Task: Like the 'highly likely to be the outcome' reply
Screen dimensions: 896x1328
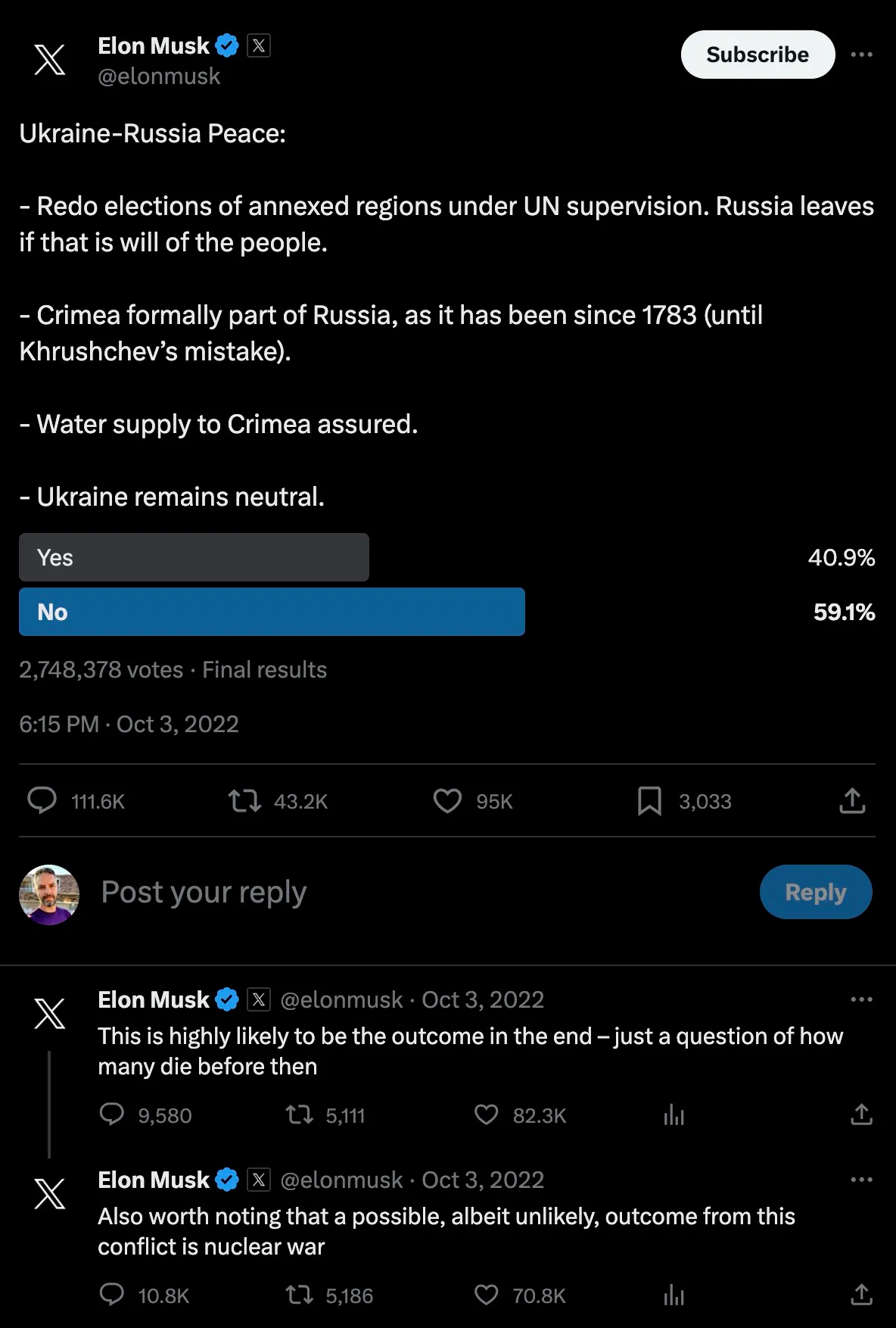Action: pos(487,1114)
